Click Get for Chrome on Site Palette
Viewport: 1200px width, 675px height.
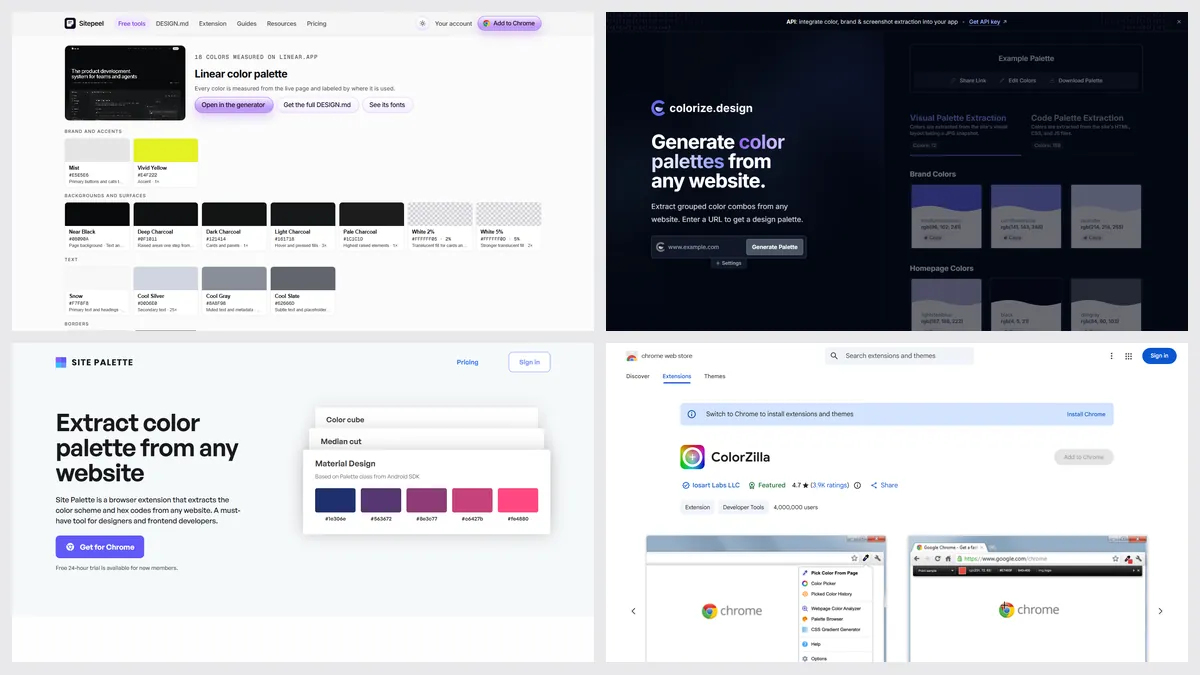click(100, 547)
